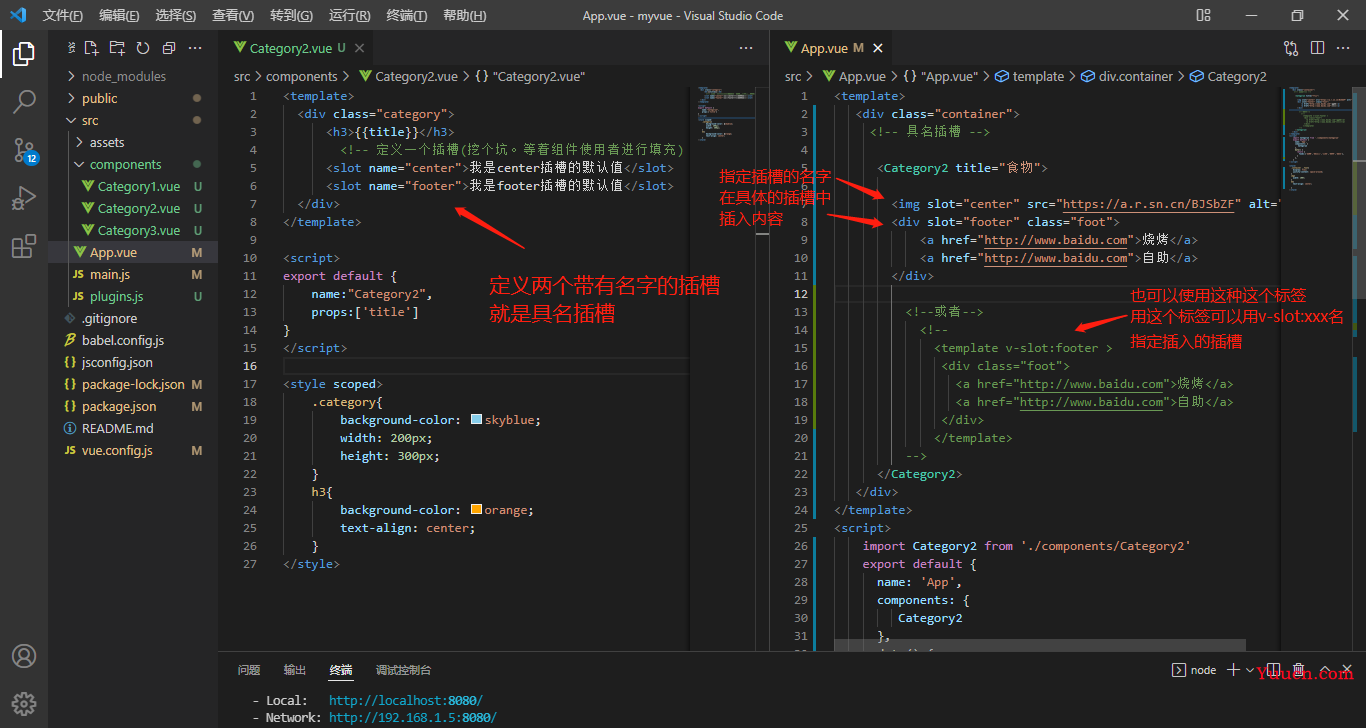Switch to the 输出 panel tab
The image size is (1366, 728).
coord(295,670)
